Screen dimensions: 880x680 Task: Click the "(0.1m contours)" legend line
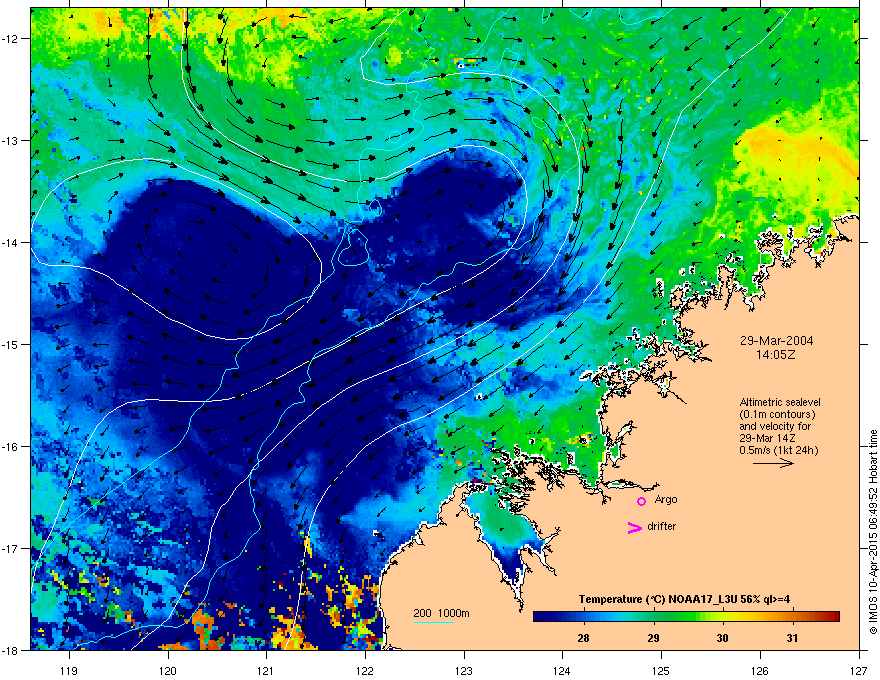click(x=777, y=414)
